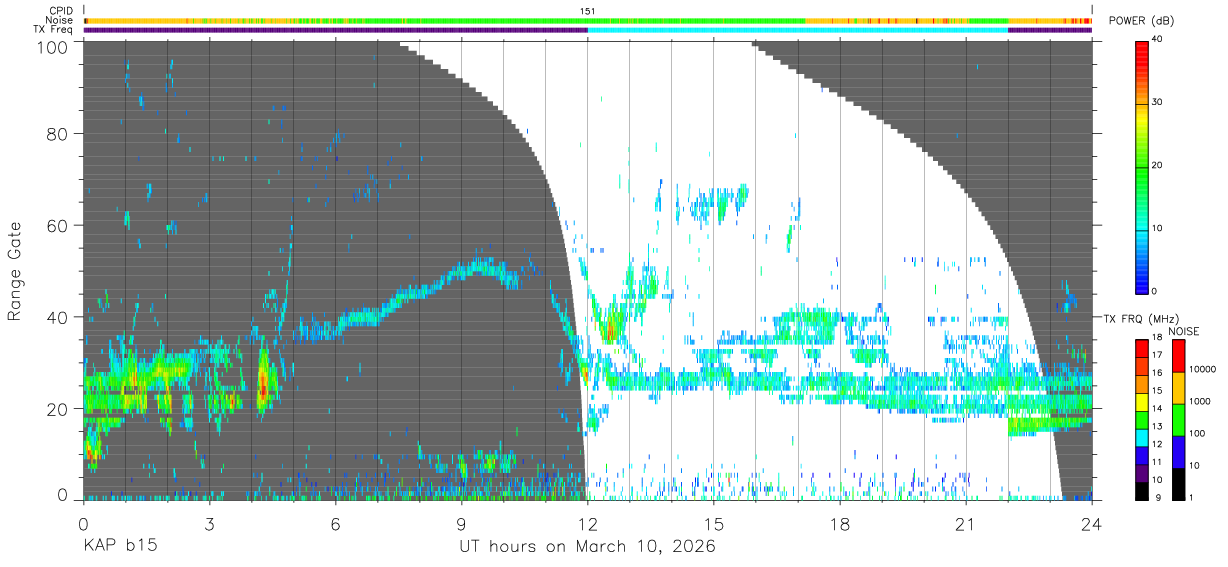Click the yellow swatch in TX FRQ legend
Screen dimensions: 1228x567
click(x=1142, y=402)
